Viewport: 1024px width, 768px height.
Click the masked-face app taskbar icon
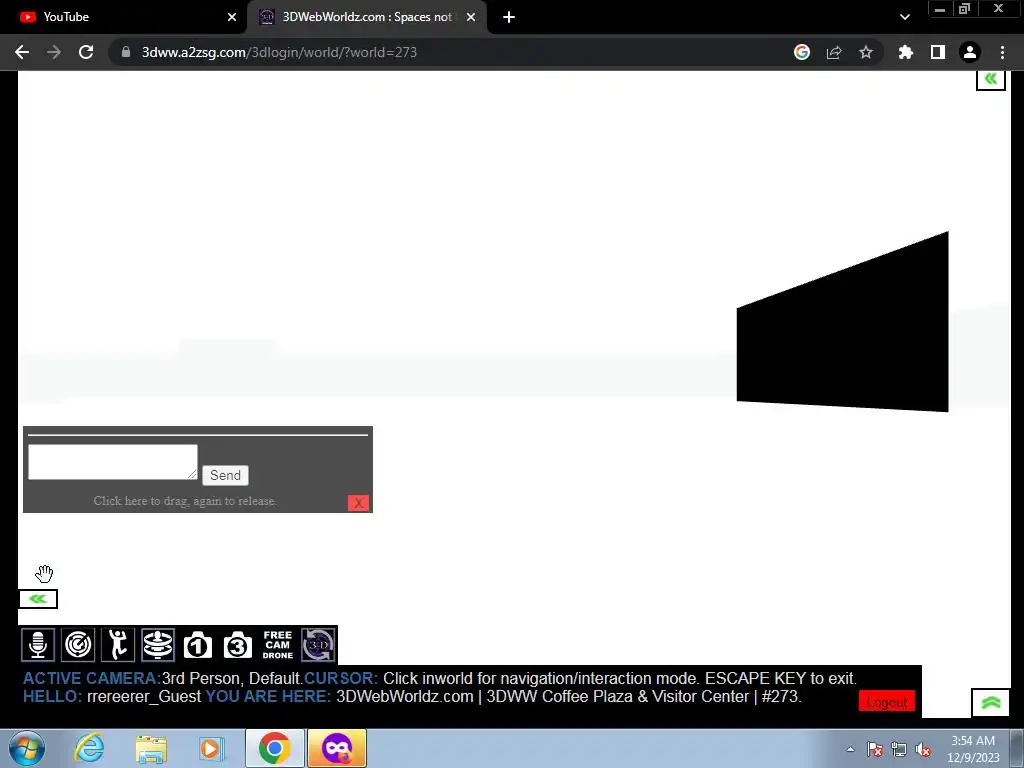click(x=337, y=748)
